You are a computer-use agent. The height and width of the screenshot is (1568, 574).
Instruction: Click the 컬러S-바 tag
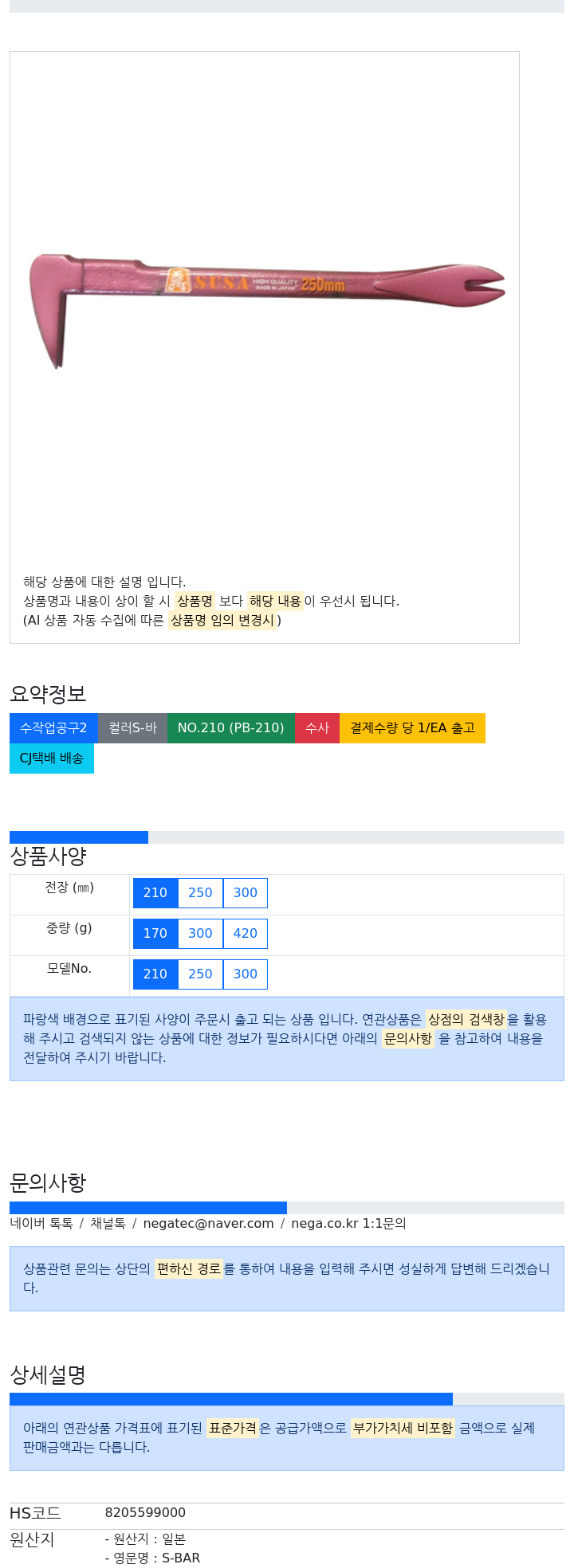pos(132,727)
